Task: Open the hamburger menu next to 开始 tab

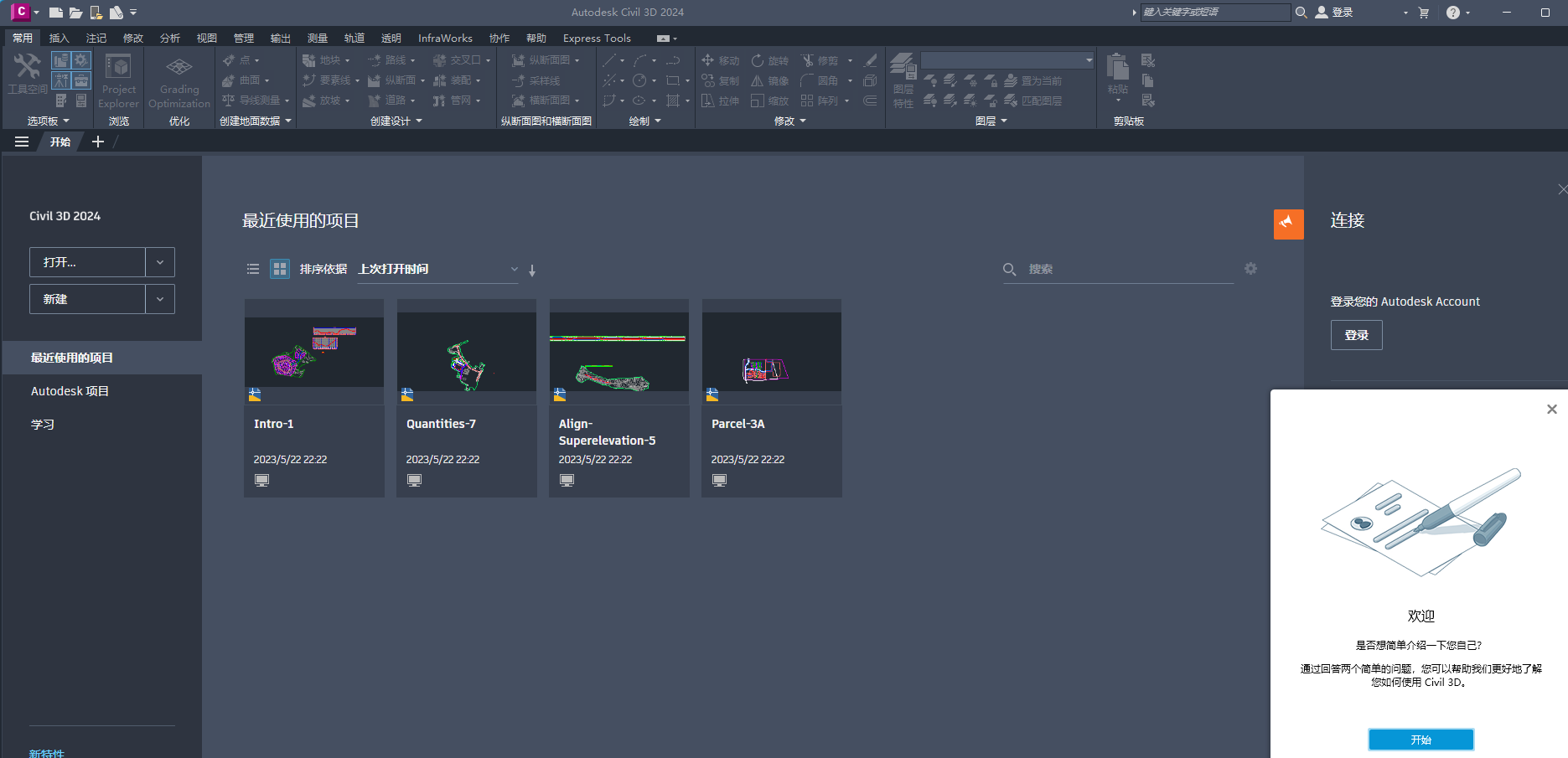Action: [x=22, y=142]
